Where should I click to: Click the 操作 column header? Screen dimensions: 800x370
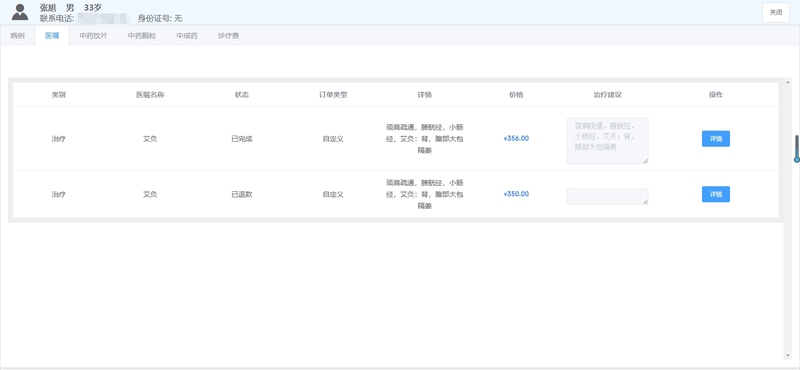716,94
